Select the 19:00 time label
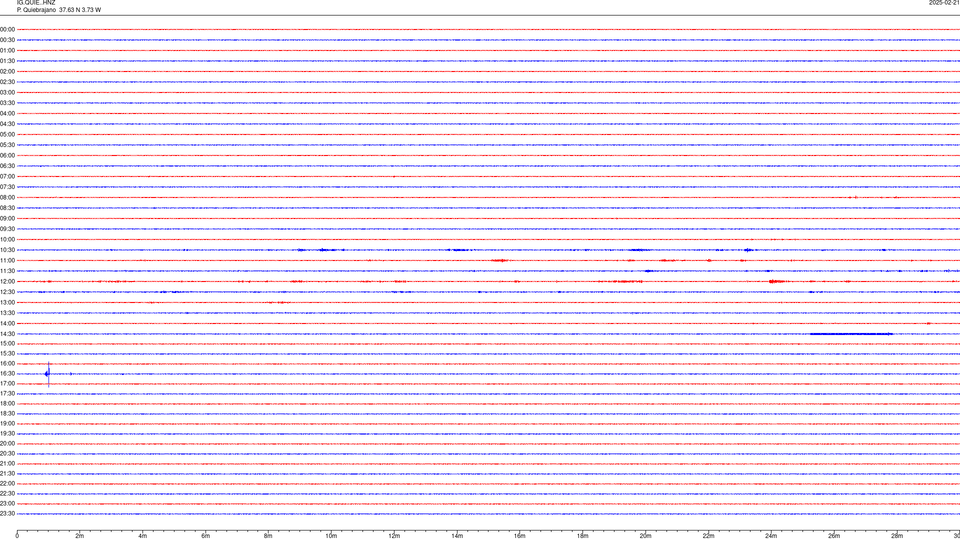Image resolution: width=960 pixels, height=540 pixels. click(x=7, y=424)
